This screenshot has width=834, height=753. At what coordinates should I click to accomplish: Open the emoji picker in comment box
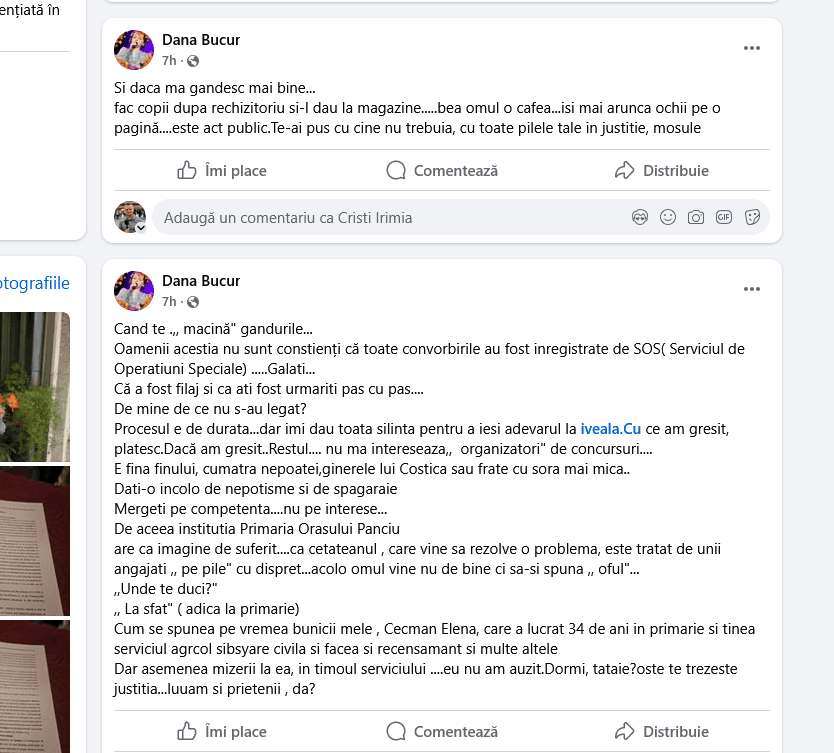point(668,217)
